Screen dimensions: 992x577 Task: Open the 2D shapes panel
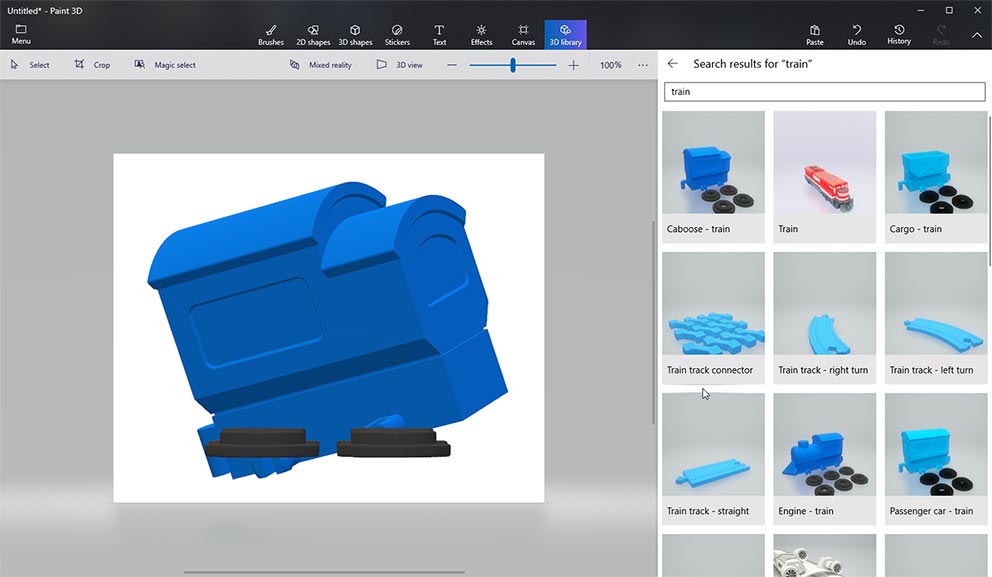coord(313,35)
